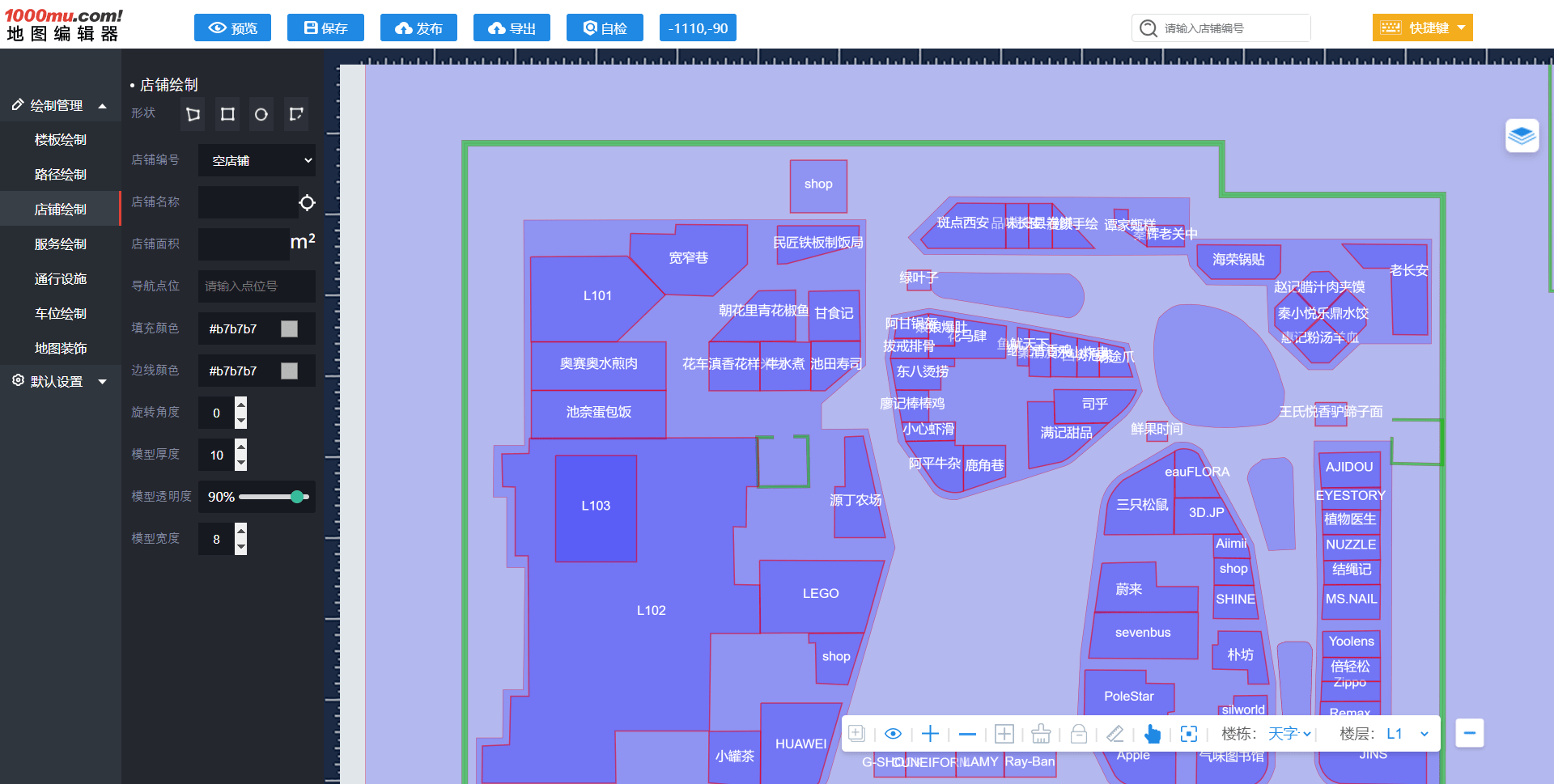
Task: Select the ruler measure tool
Action: point(1115,734)
